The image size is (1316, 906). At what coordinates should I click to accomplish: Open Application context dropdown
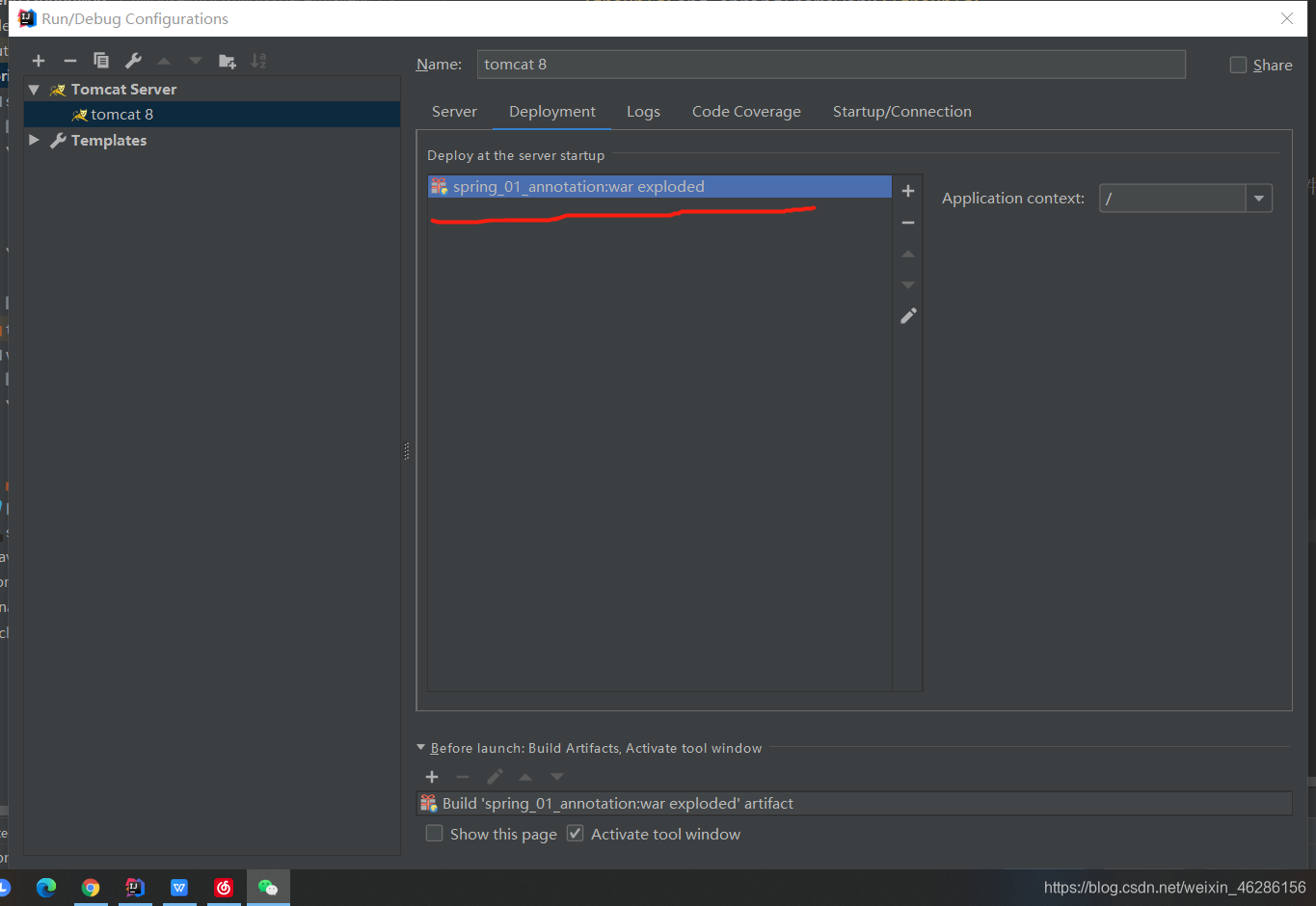point(1259,199)
